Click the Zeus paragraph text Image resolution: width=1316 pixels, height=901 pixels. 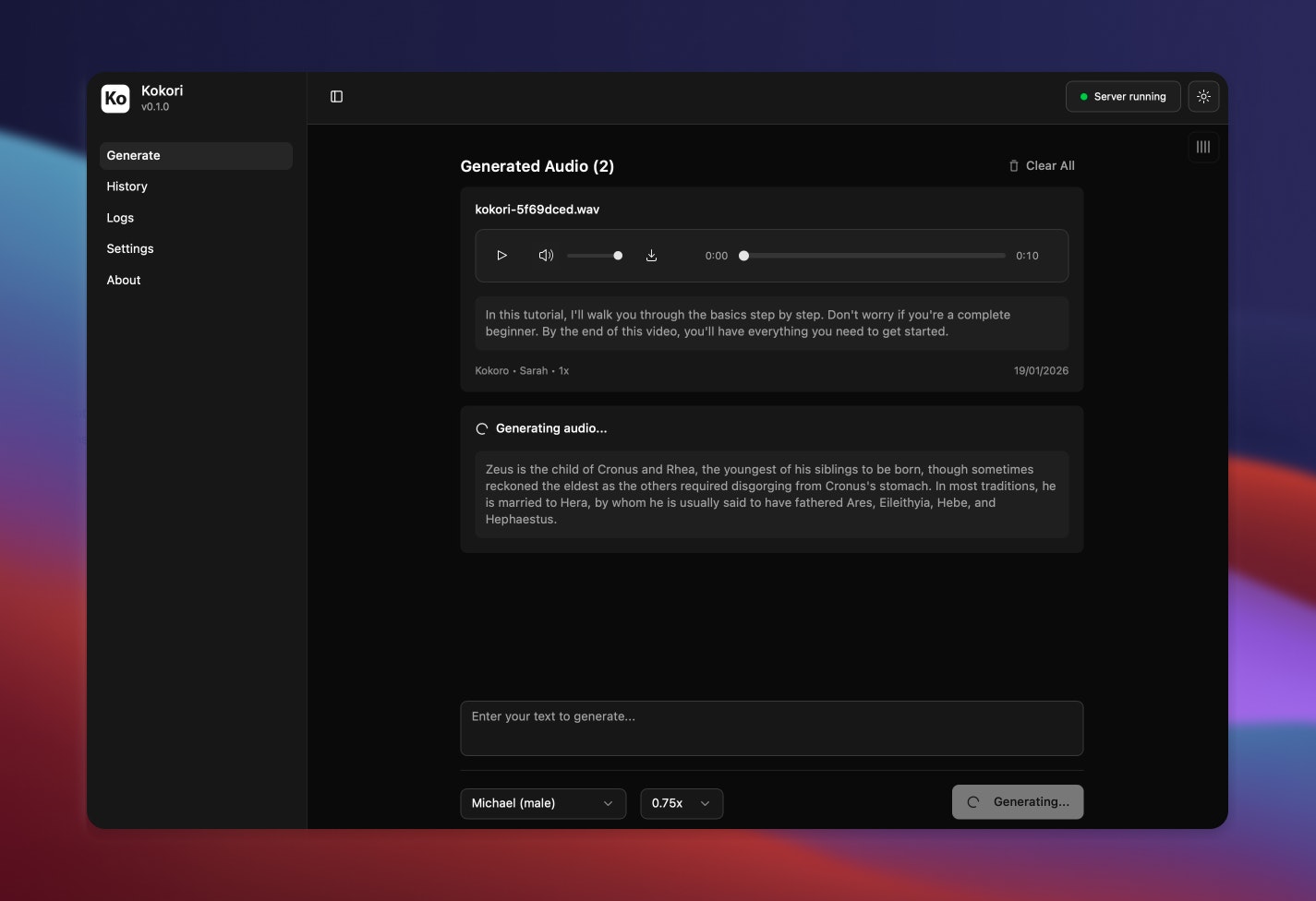point(771,495)
